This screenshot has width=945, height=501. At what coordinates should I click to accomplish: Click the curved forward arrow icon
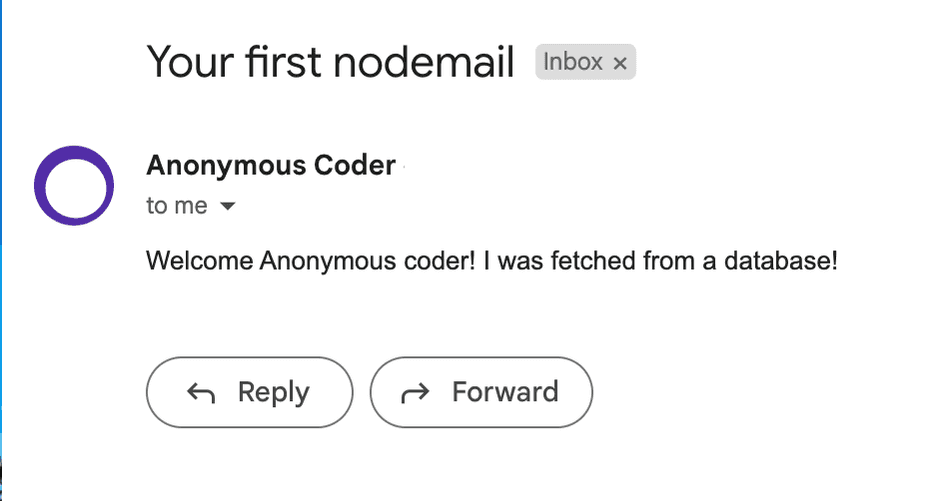[415, 392]
